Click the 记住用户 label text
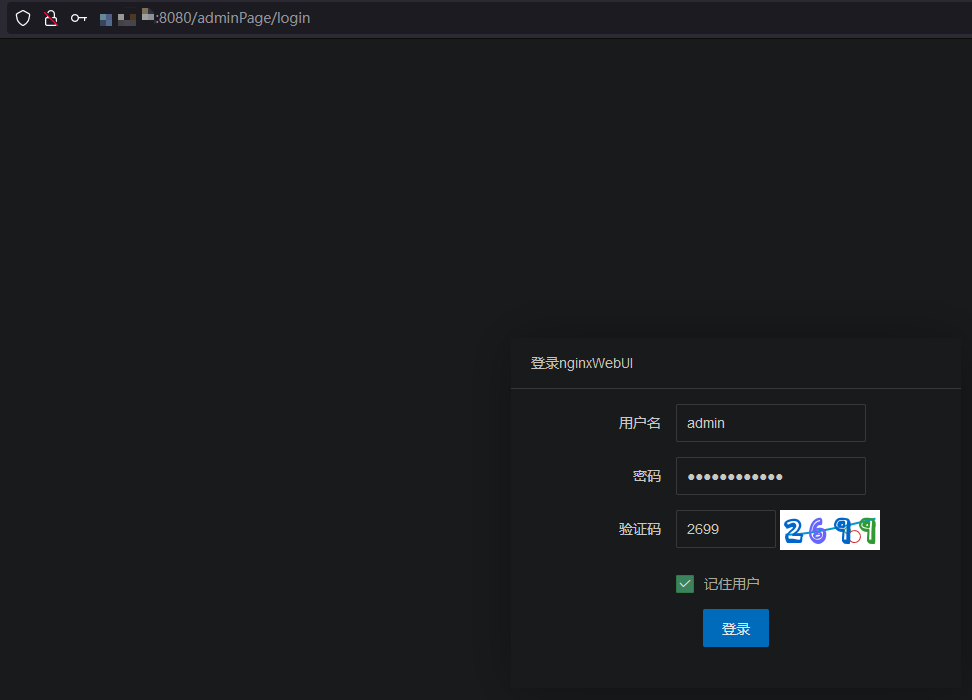Image resolution: width=972 pixels, height=700 pixels. click(x=731, y=584)
